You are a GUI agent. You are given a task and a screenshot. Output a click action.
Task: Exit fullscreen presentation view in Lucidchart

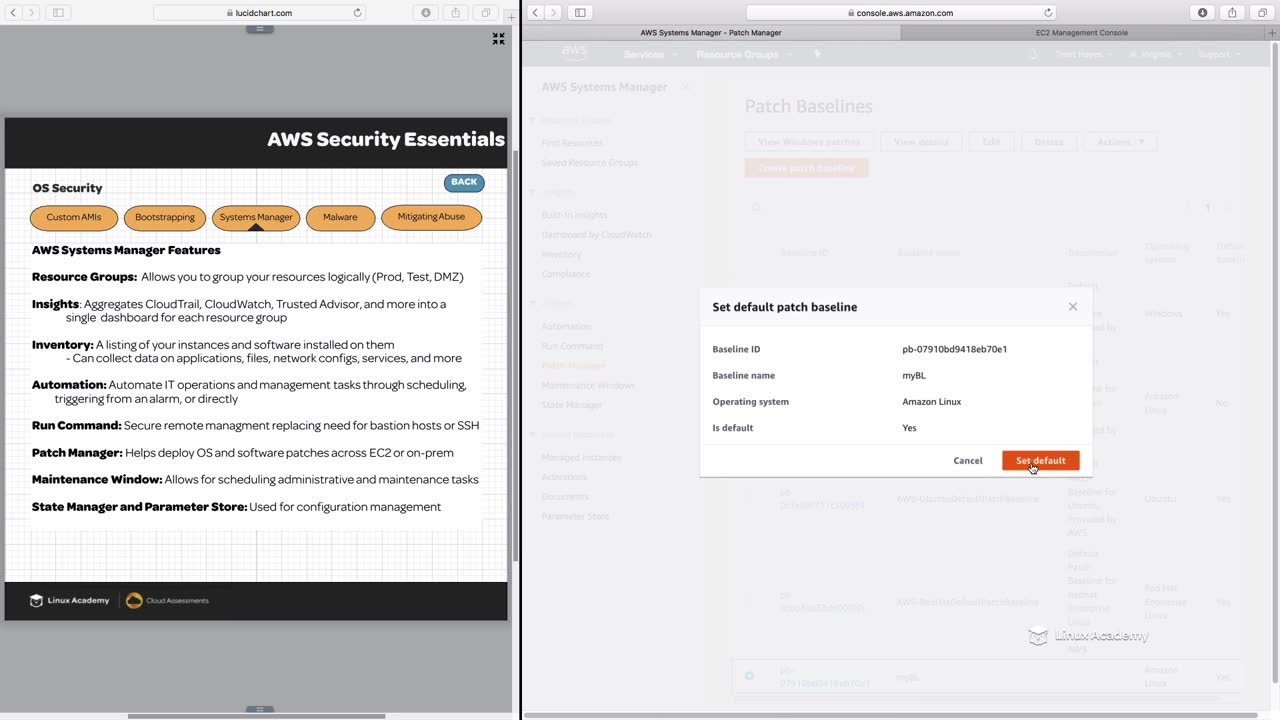[x=498, y=39]
